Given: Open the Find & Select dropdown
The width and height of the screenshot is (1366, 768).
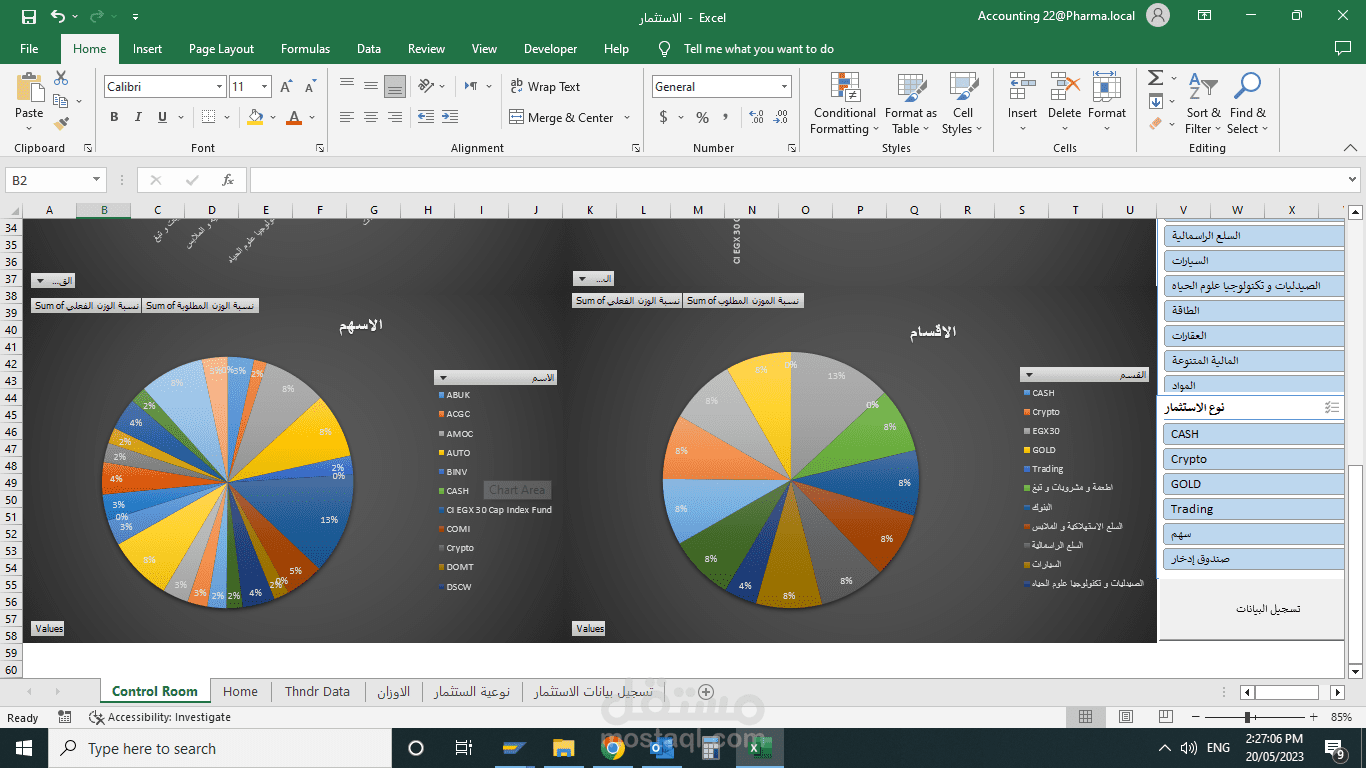Looking at the screenshot, I should (1248, 104).
